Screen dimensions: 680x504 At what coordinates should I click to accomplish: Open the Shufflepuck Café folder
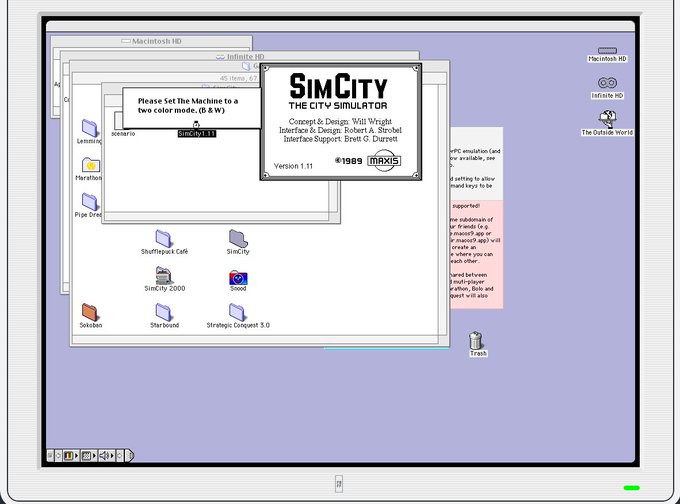click(164, 239)
